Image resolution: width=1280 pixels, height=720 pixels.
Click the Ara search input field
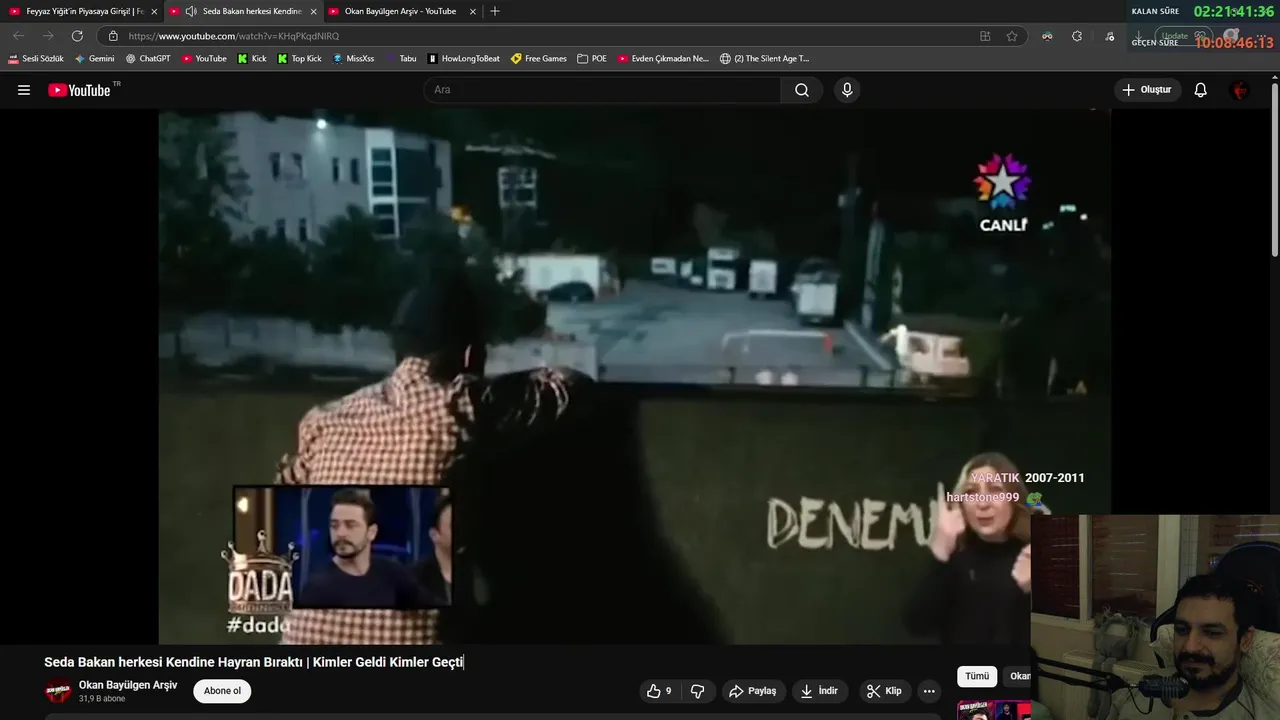(602, 90)
